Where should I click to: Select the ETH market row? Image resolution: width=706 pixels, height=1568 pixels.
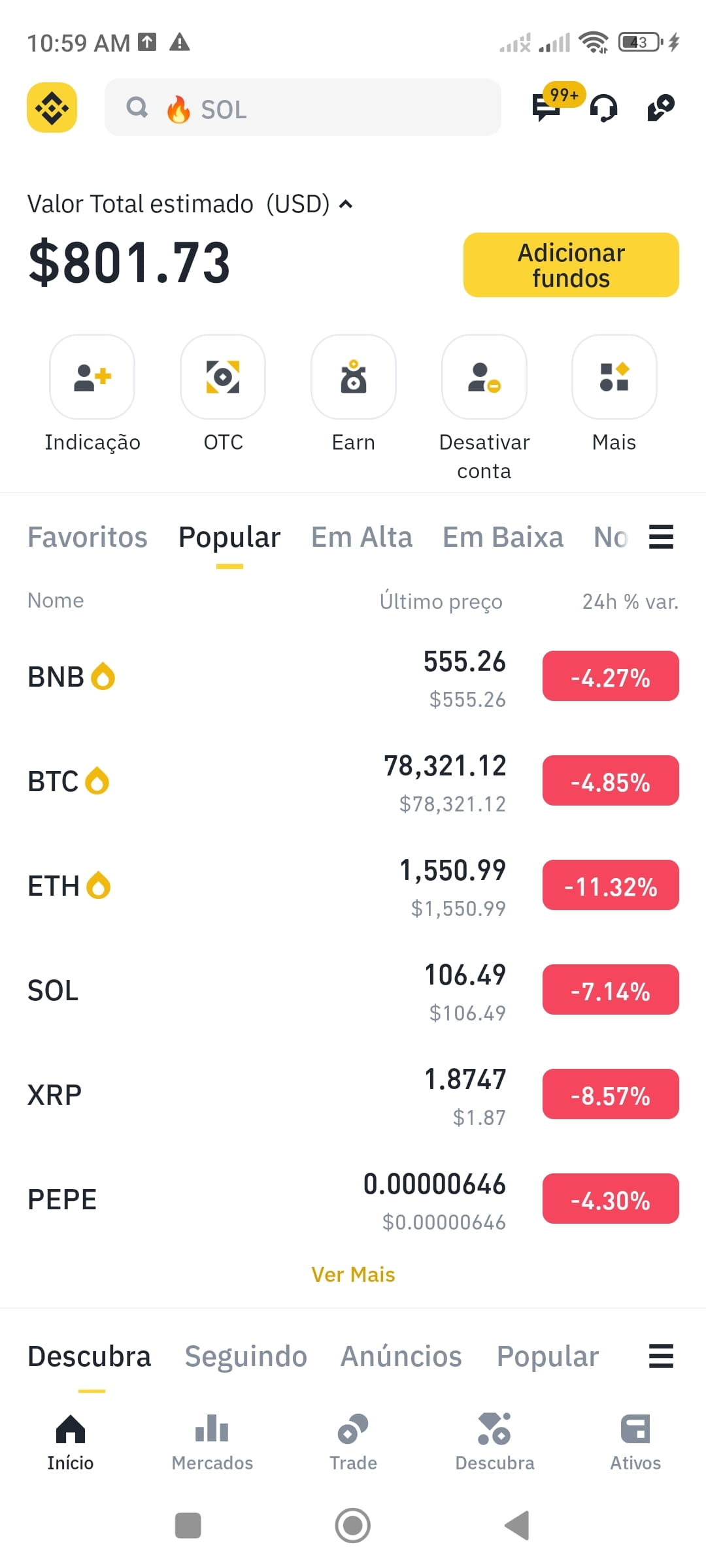353,886
